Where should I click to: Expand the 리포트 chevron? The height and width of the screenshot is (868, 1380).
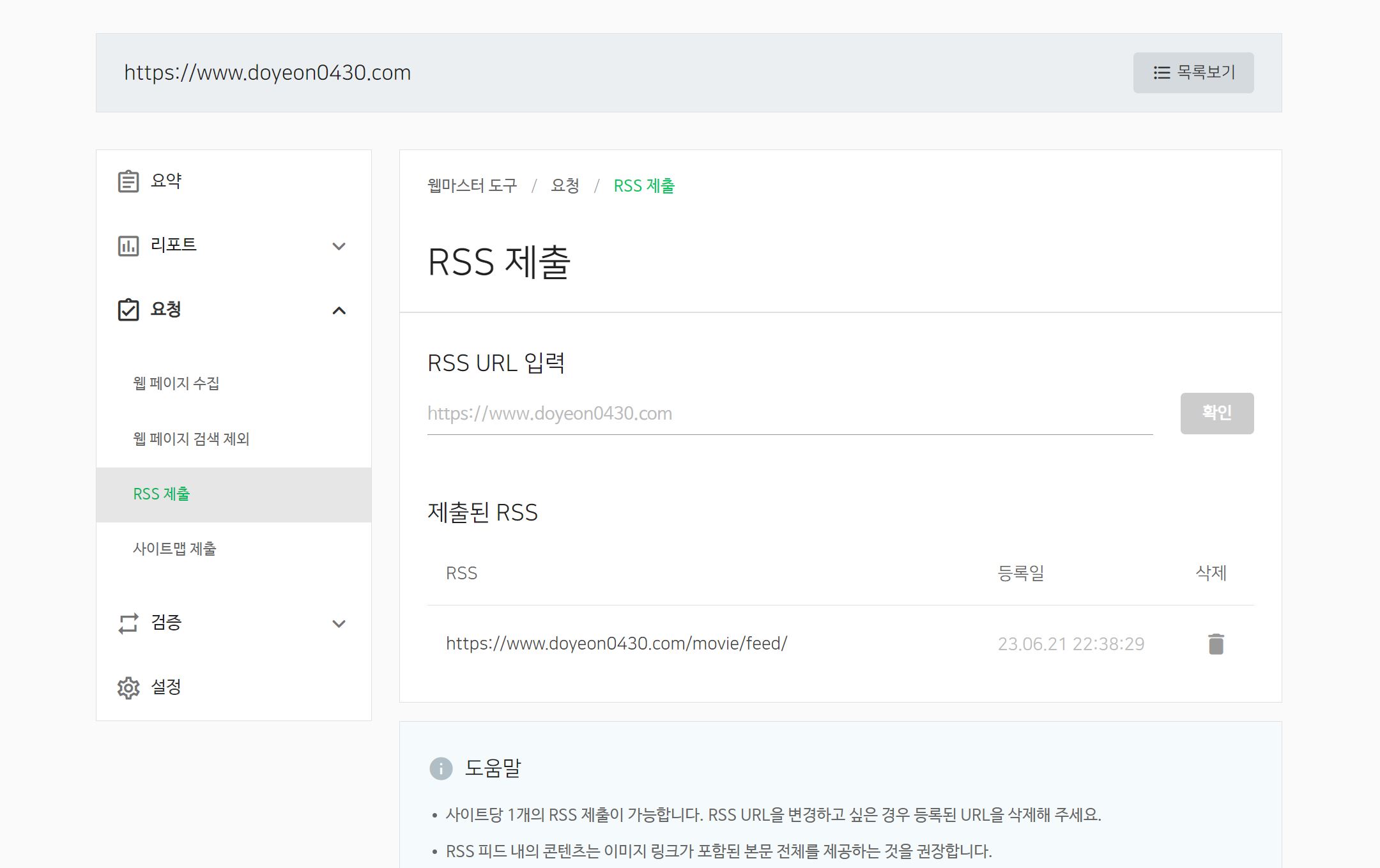pyautogui.click(x=339, y=246)
